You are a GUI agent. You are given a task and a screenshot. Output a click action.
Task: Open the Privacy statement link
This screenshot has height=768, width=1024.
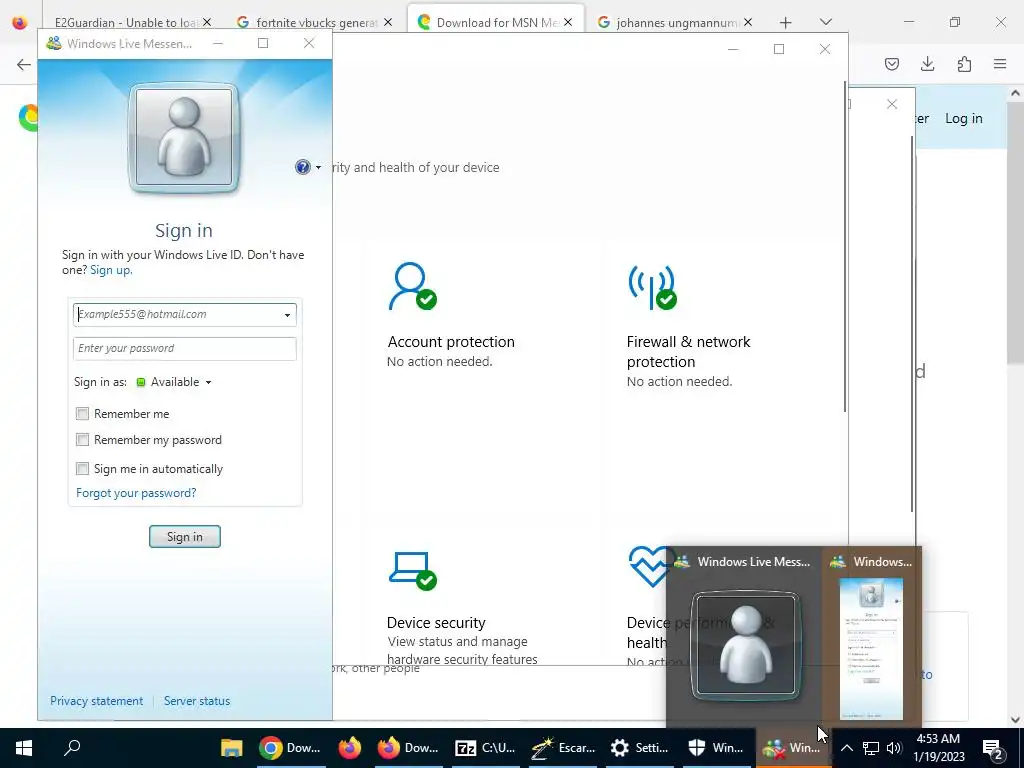97,701
